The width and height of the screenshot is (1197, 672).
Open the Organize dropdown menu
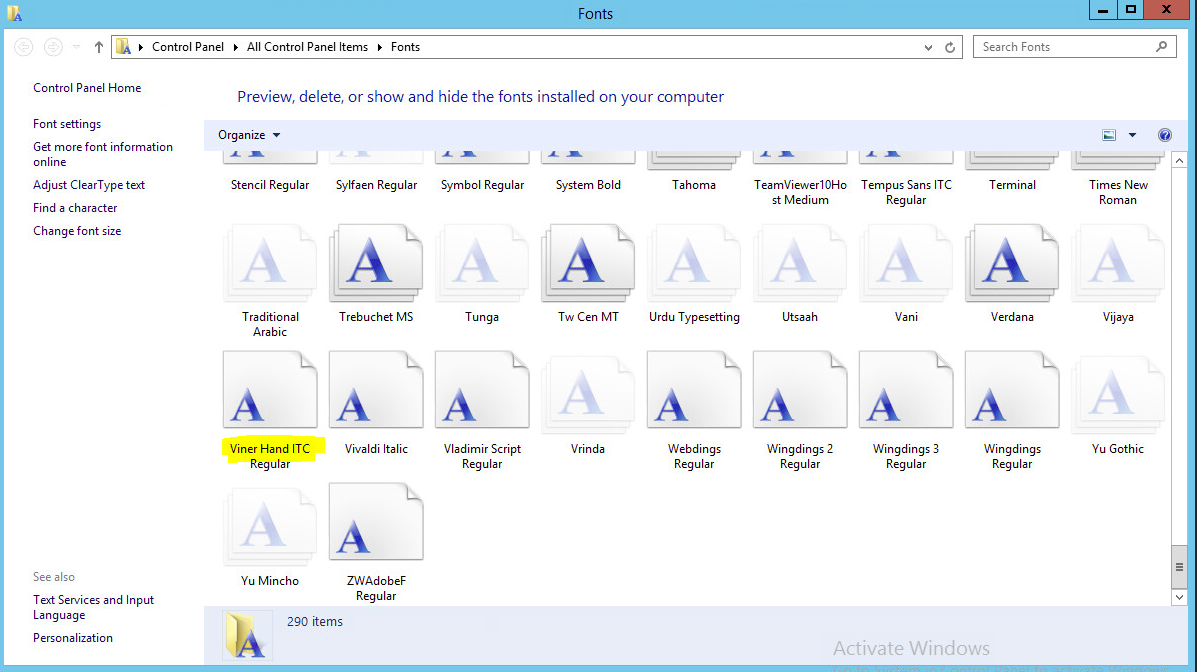click(x=249, y=135)
